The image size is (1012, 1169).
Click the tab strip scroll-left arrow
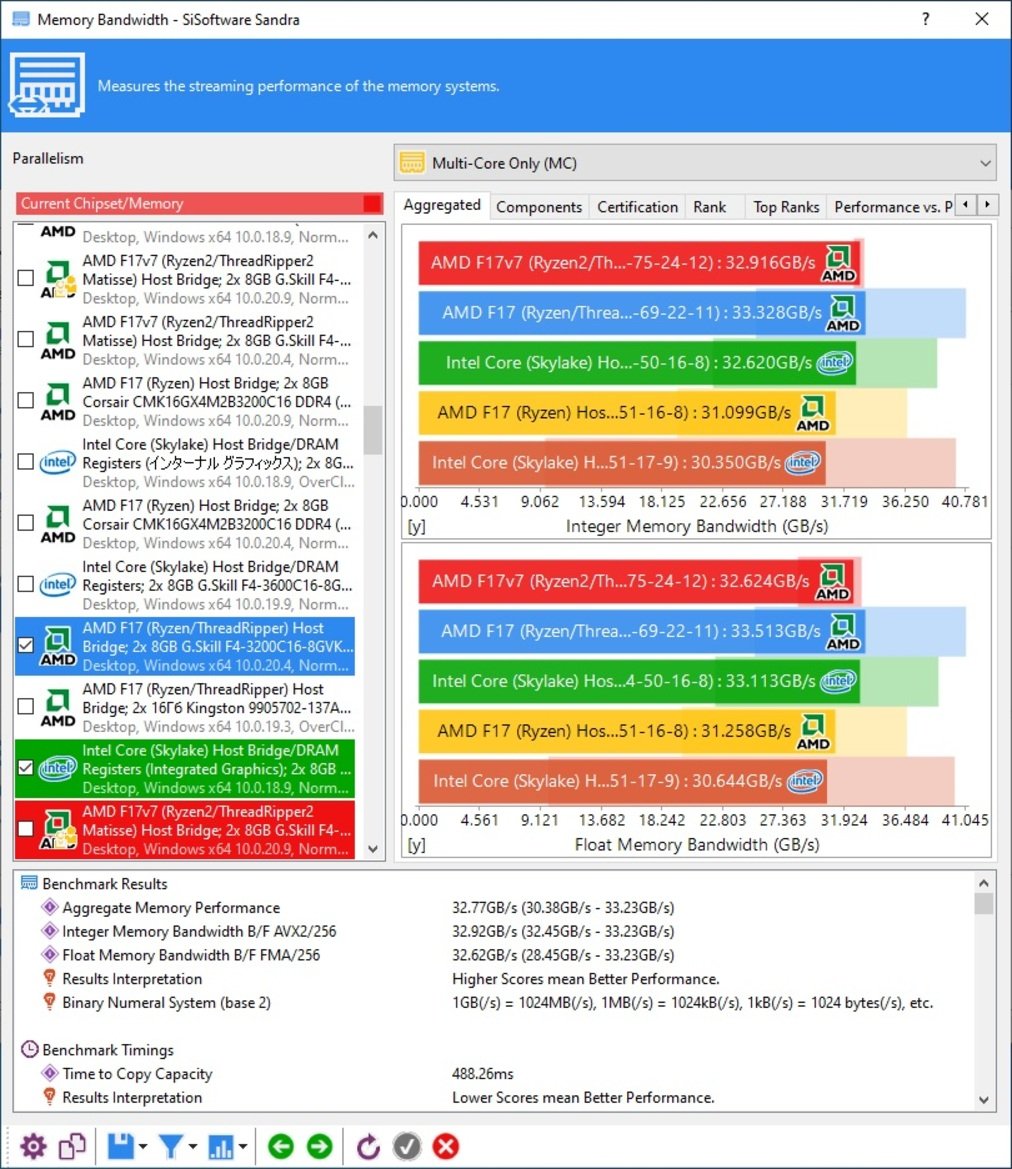(966, 204)
